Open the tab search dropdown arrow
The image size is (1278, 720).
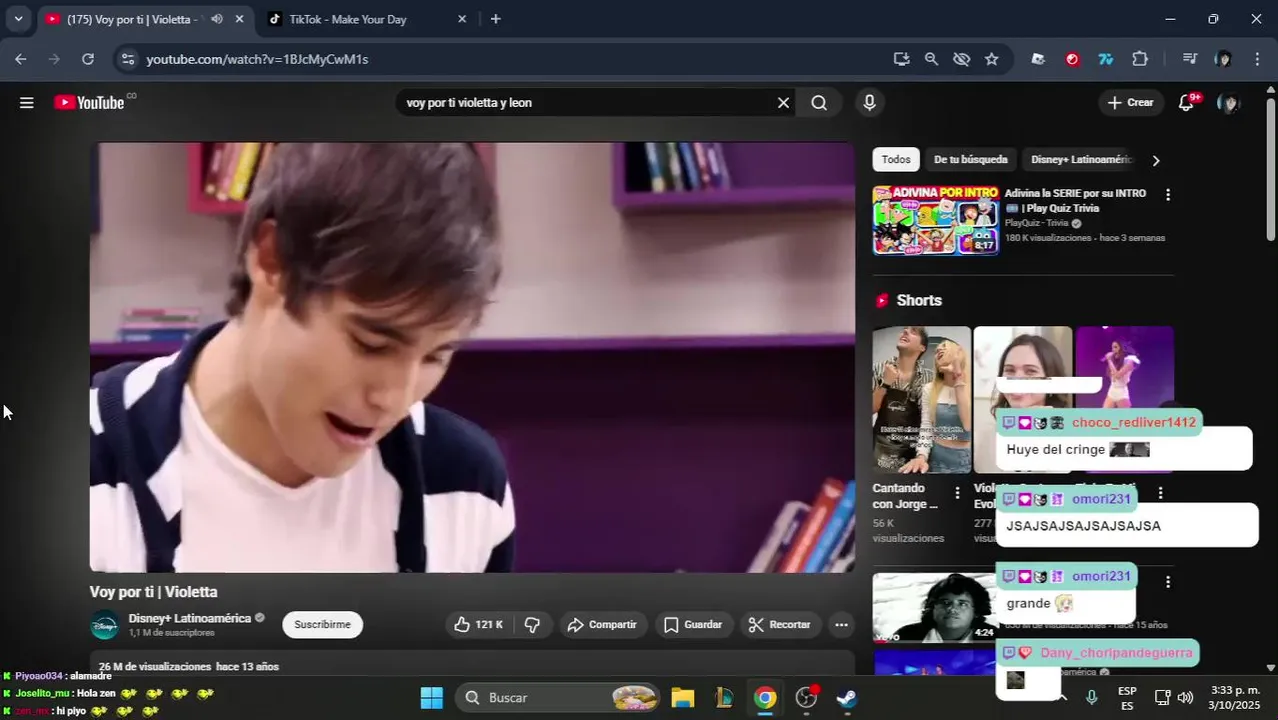(18, 19)
